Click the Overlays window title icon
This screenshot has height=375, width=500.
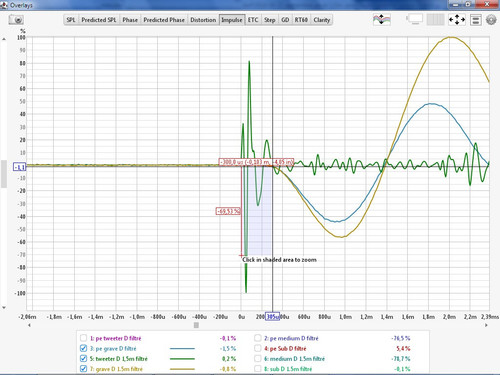[x=4, y=5]
